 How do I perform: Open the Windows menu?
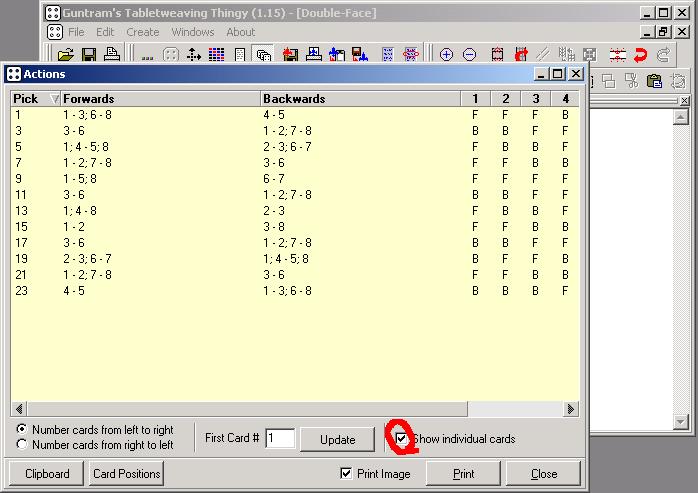(193, 32)
